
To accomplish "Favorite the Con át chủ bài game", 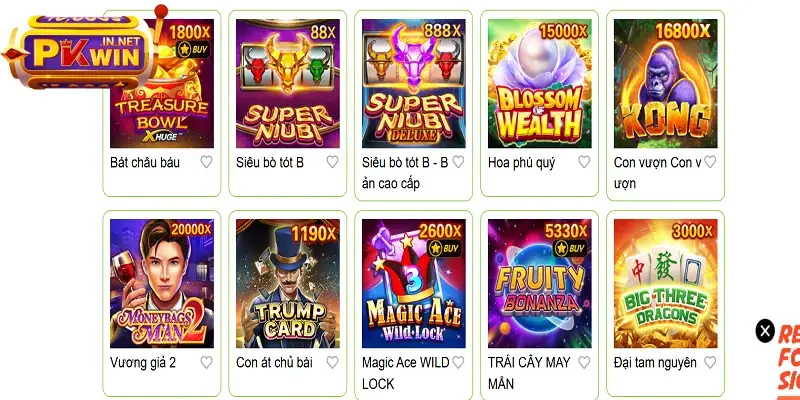I will [x=332, y=362].
